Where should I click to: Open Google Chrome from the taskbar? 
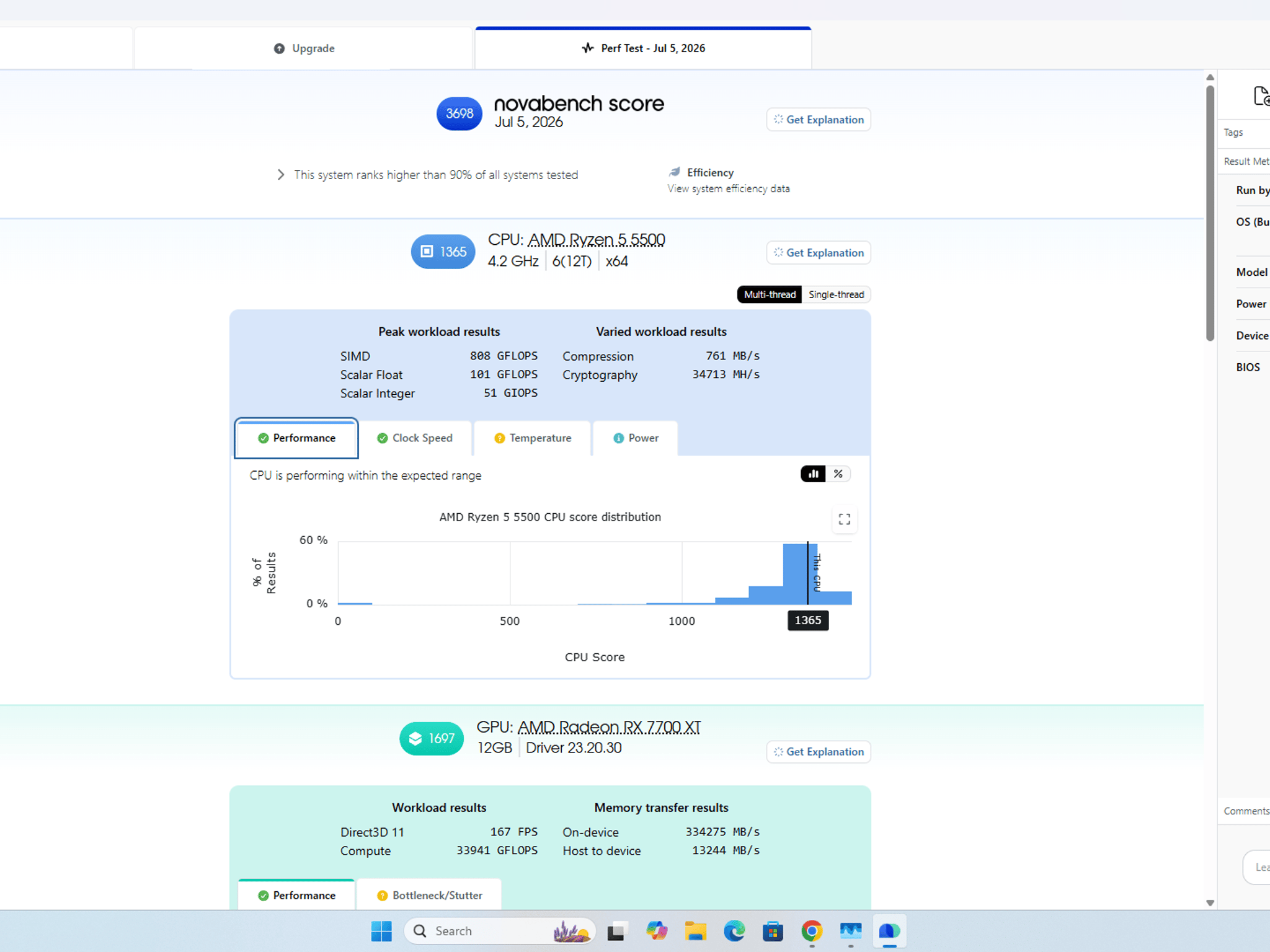pyautogui.click(x=812, y=931)
